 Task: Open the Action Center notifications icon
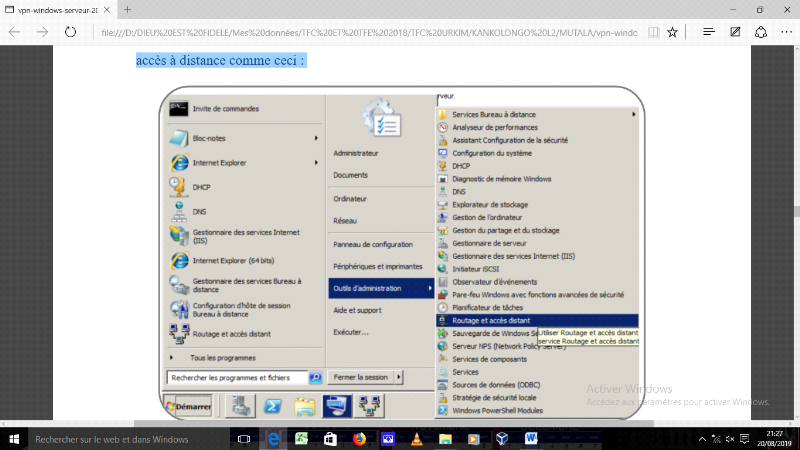pyautogui.click(x=744, y=439)
